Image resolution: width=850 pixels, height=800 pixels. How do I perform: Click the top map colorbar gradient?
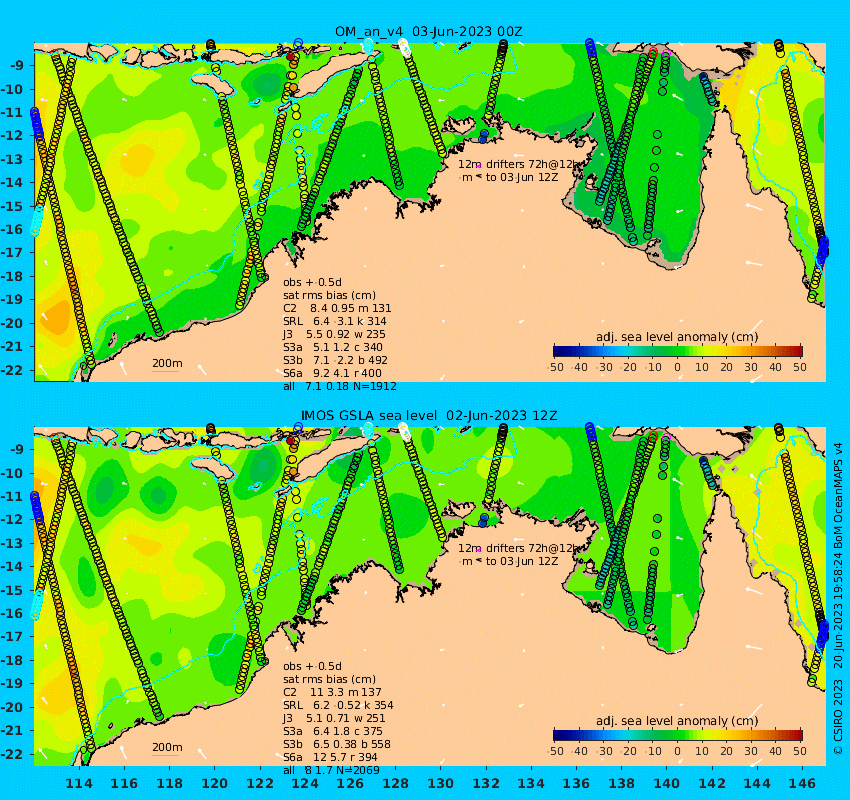tap(678, 351)
